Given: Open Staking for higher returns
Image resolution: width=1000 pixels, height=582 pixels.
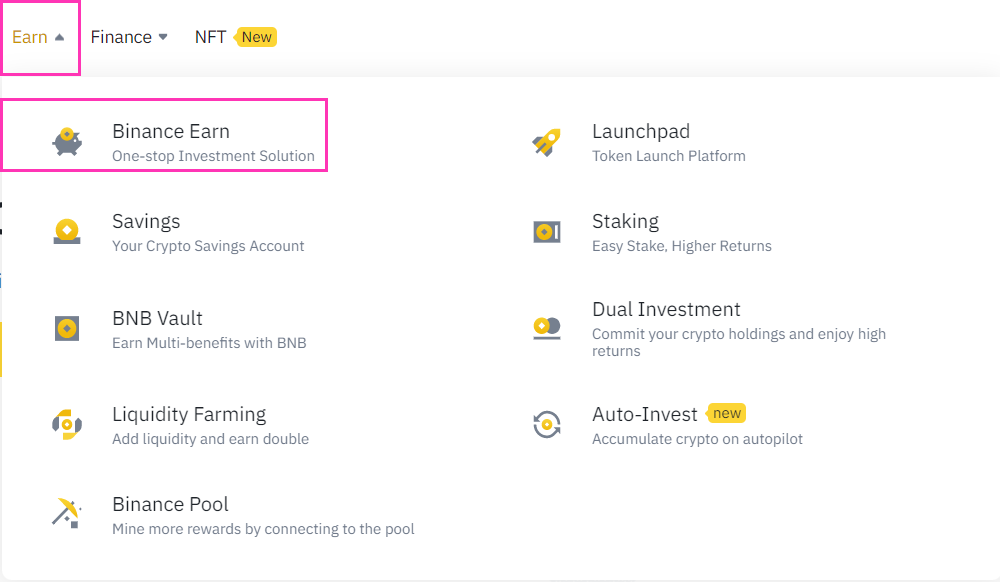Looking at the screenshot, I should (625, 222).
